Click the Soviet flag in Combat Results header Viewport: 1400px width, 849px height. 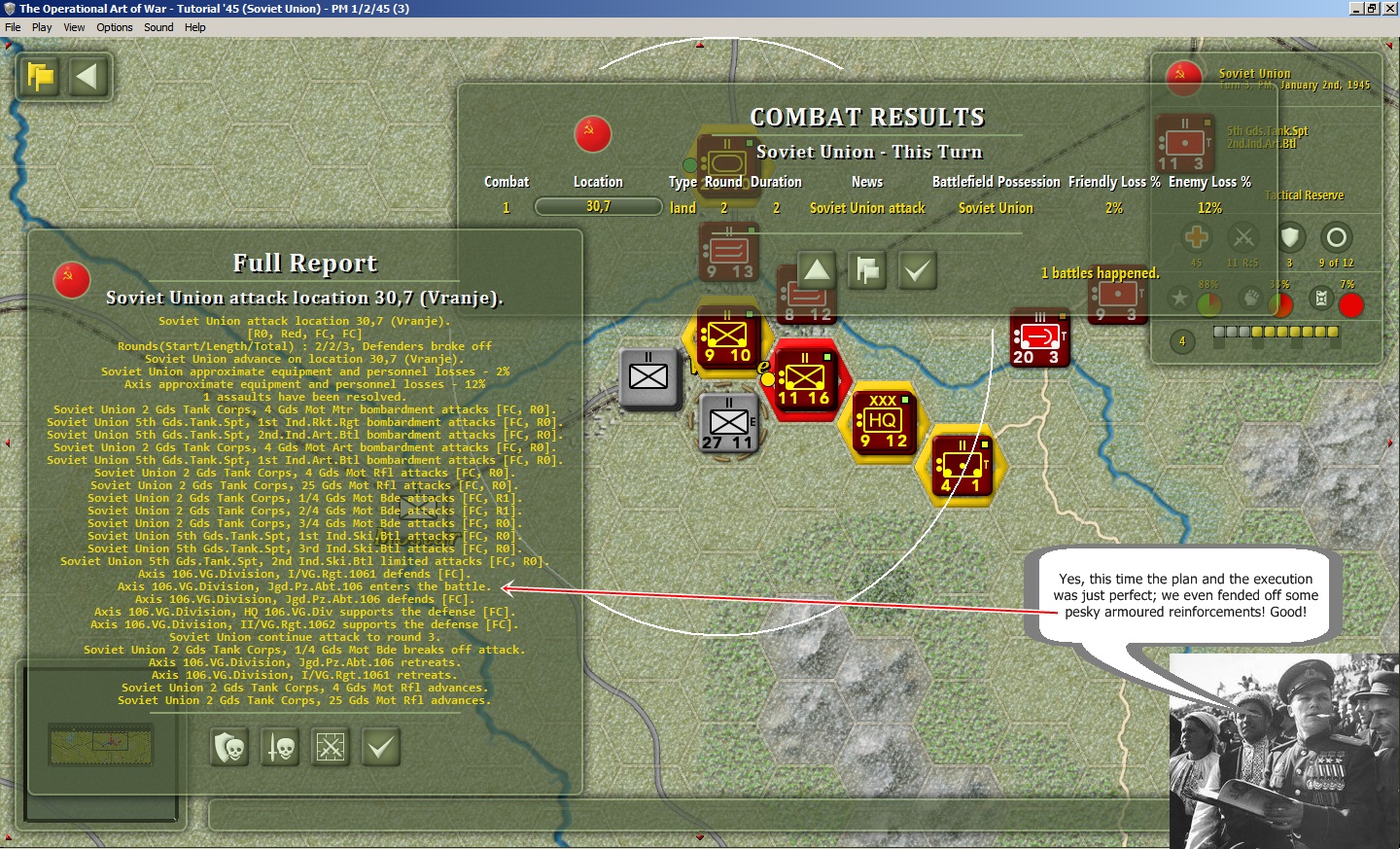click(x=593, y=134)
